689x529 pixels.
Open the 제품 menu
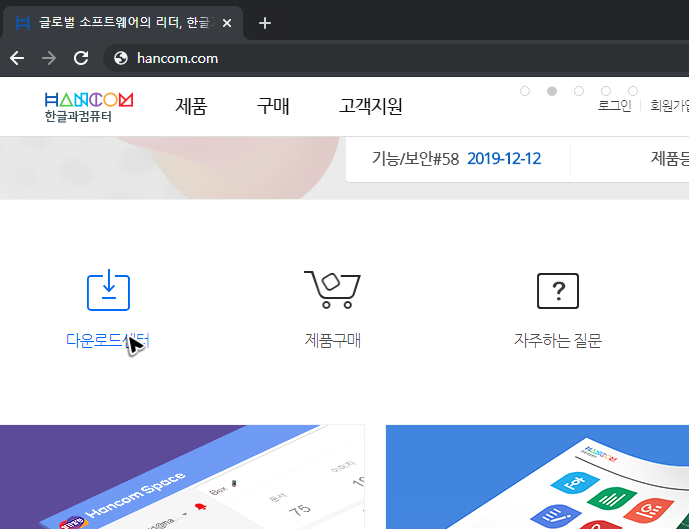(191, 106)
